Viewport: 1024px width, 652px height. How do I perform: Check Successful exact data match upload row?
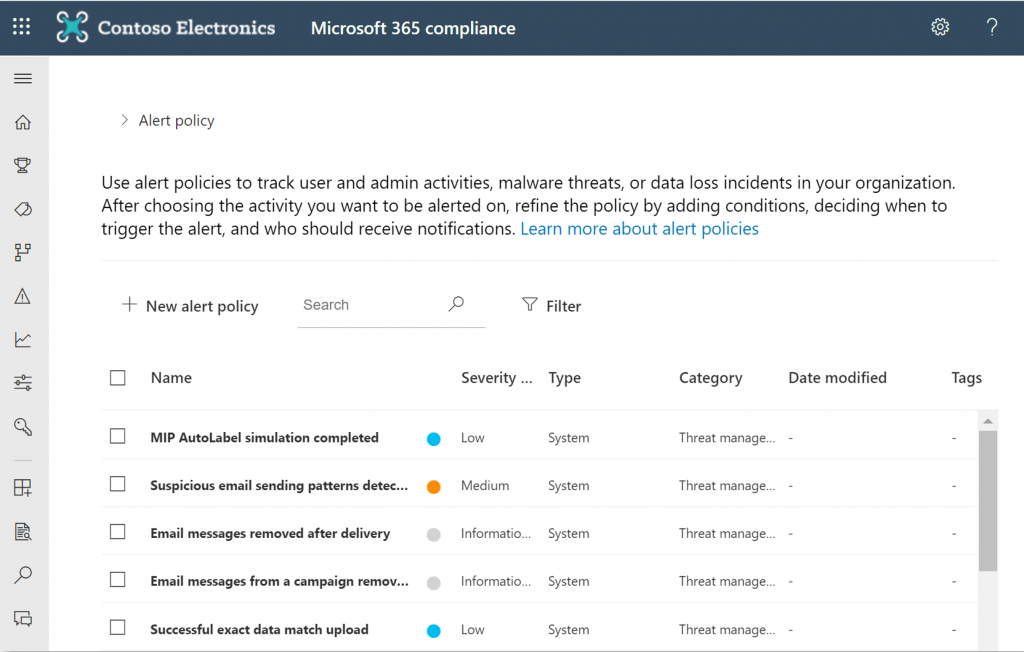click(x=118, y=628)
